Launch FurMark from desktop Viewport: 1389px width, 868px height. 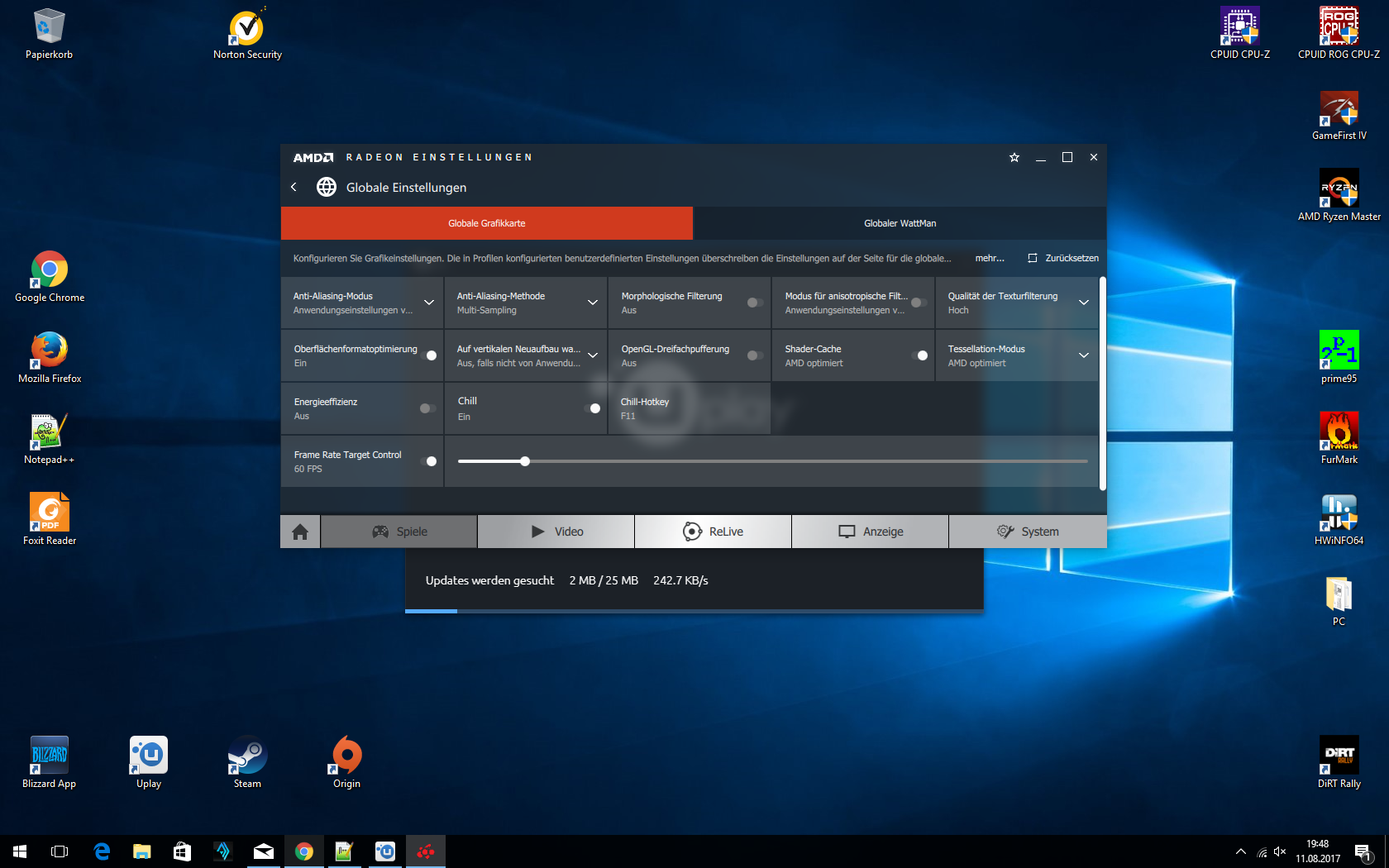tap(1339, 440)
